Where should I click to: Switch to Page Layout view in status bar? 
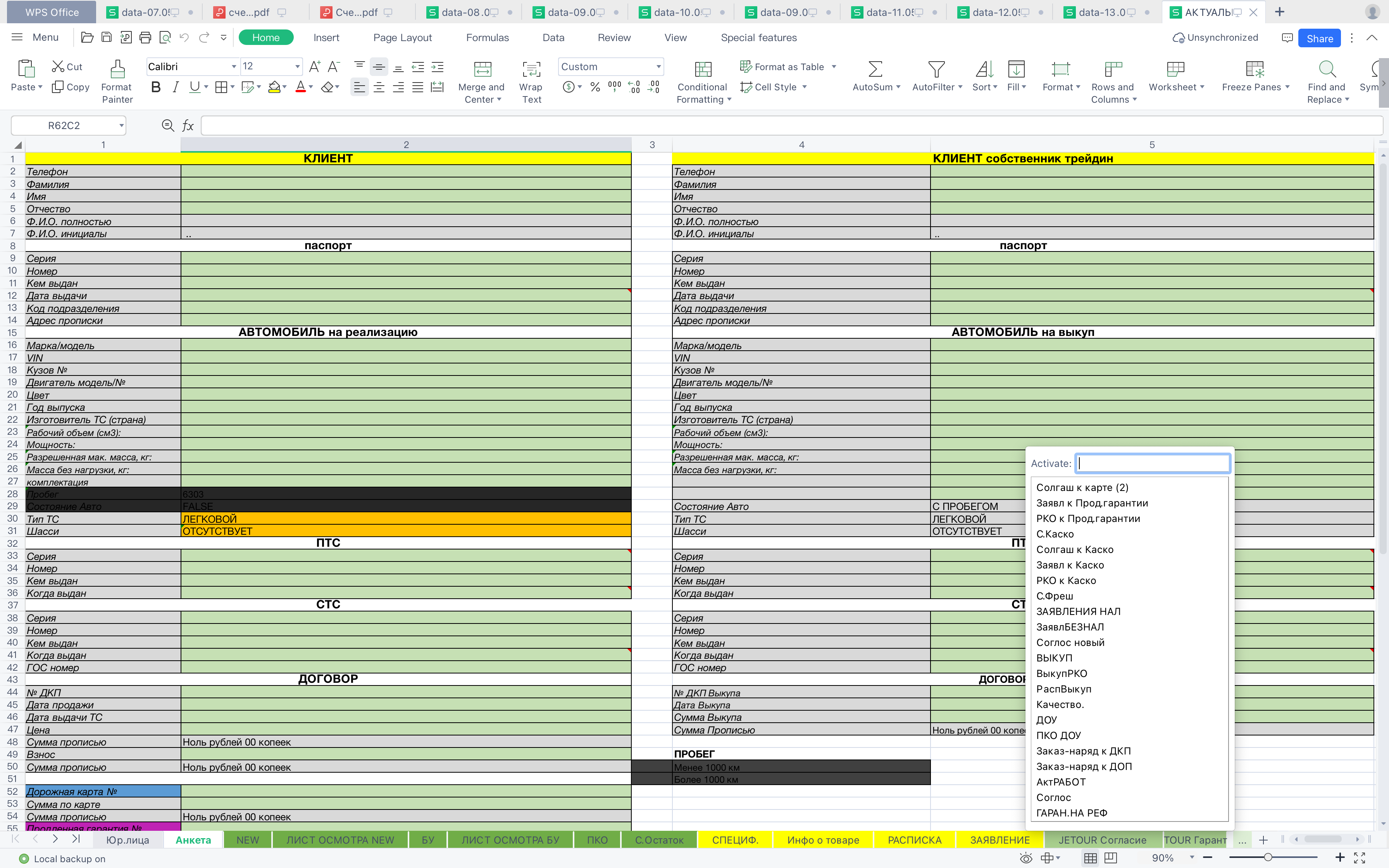point(1111,858)
